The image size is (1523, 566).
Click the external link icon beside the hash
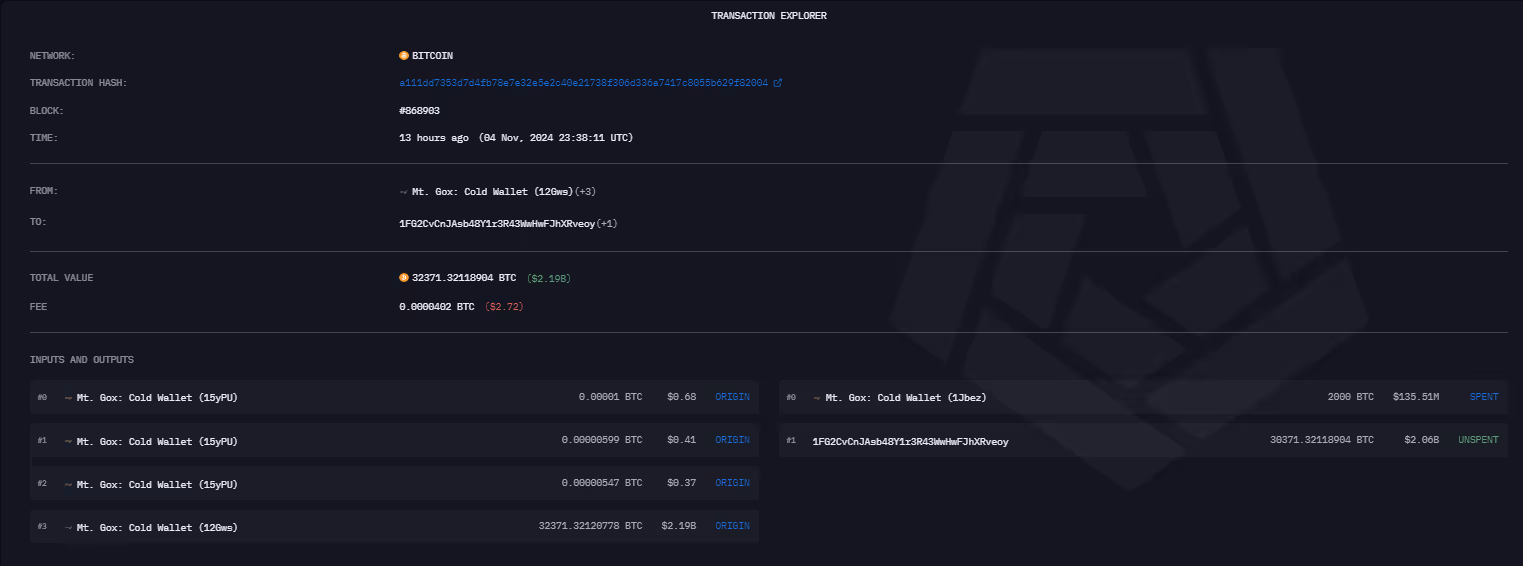[778, 83]
